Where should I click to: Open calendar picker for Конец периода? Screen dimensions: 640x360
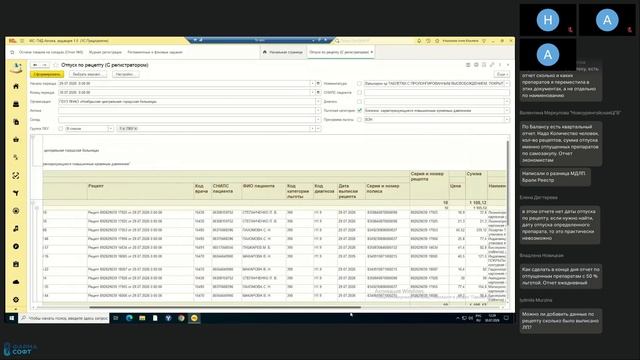[x=318, y=92]
